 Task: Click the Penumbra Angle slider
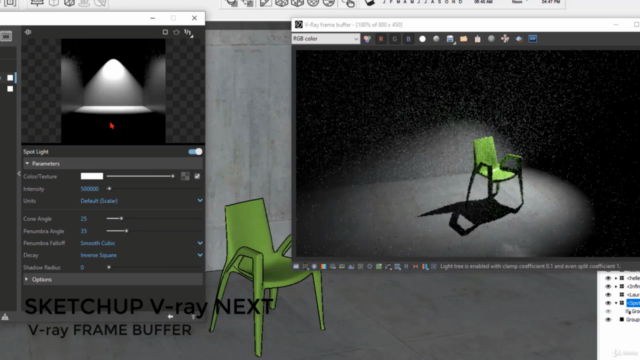click(154, 231)
